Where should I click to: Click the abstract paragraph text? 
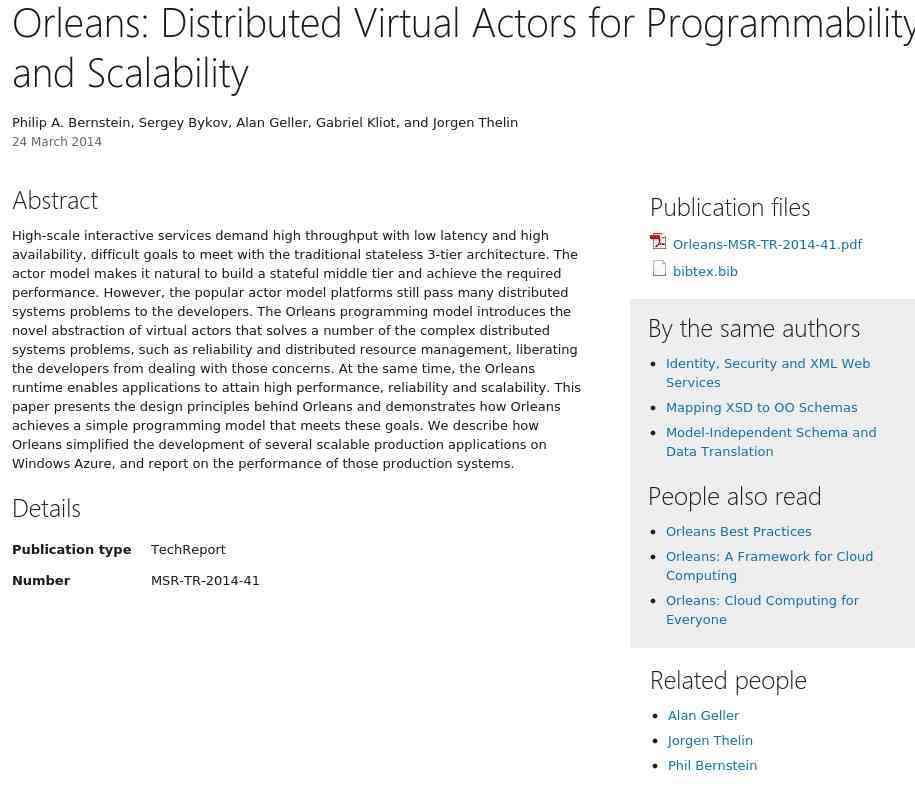pyautogui.click(x=296, y=350)
